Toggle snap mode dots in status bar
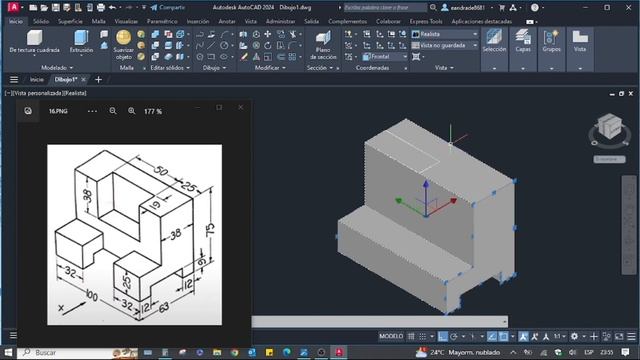Viewport: 640px width, 360px height. [x=422, y=336]
